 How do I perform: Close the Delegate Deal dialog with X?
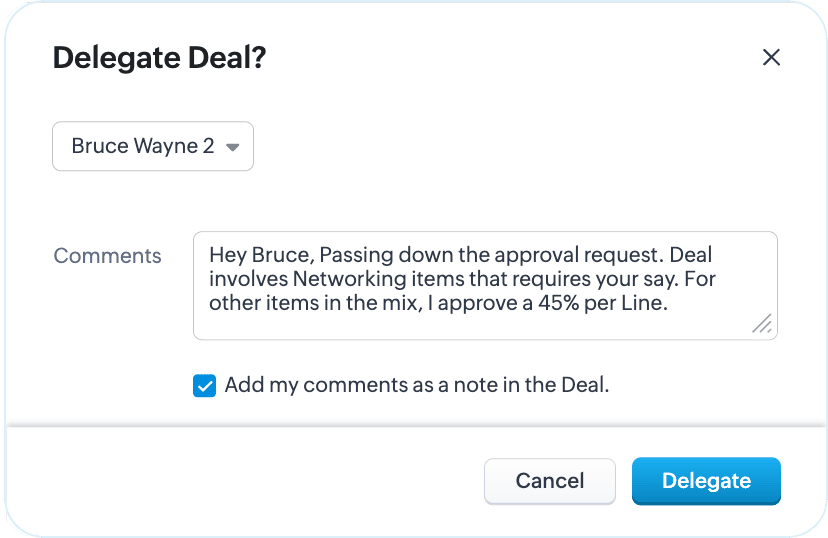771,57
